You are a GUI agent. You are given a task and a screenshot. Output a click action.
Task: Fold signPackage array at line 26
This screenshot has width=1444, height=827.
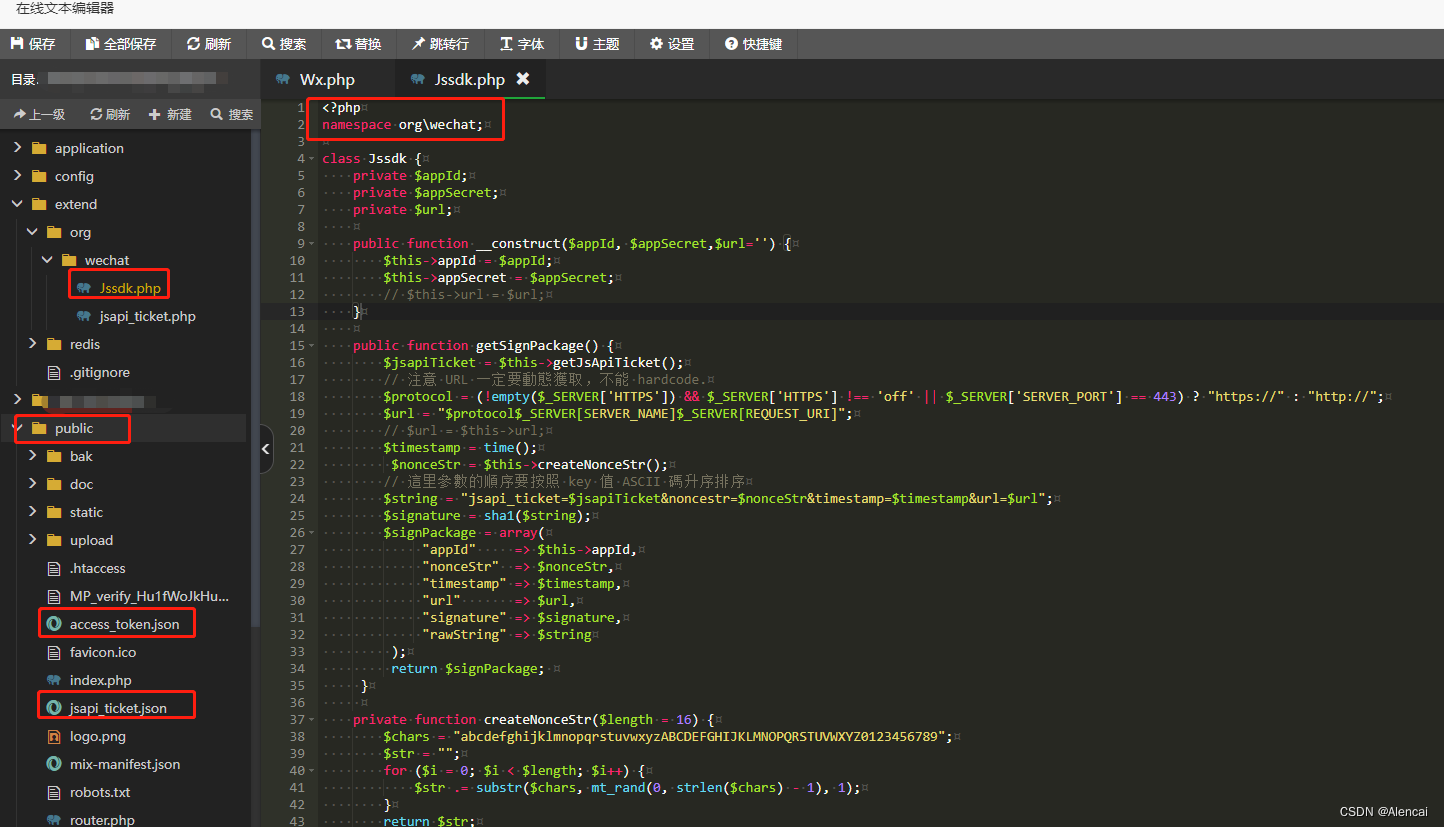click(314, 533)
